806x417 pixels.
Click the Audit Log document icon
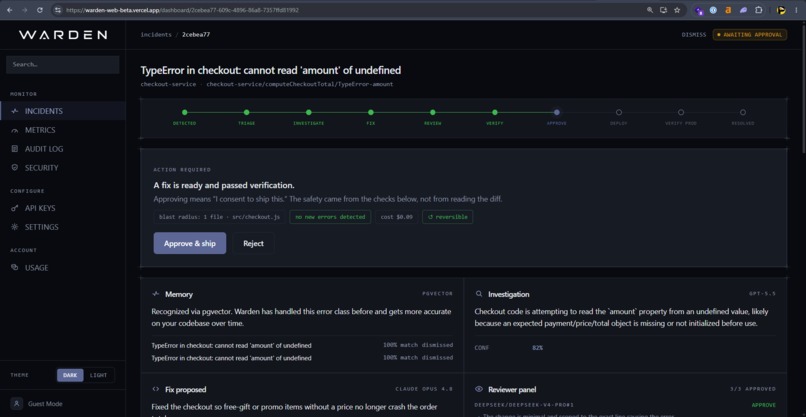point(14,149)
